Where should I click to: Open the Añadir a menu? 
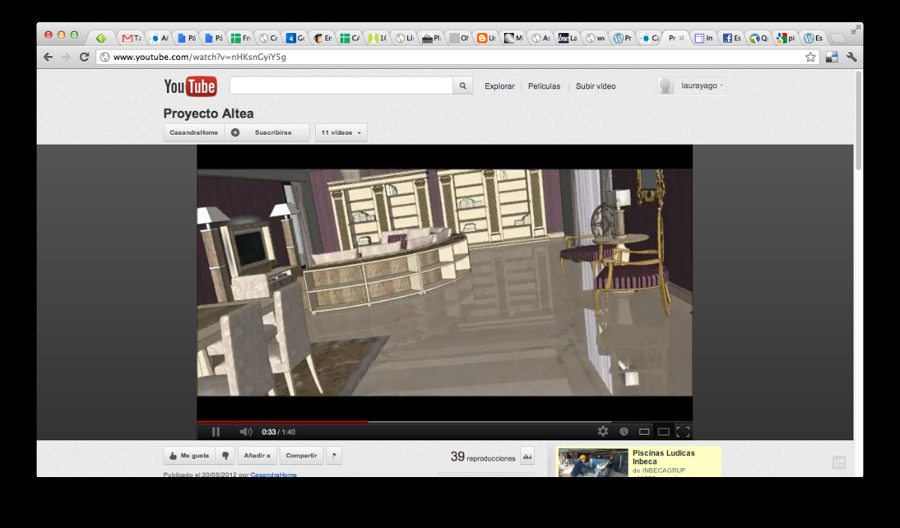[x=257, y=456]
